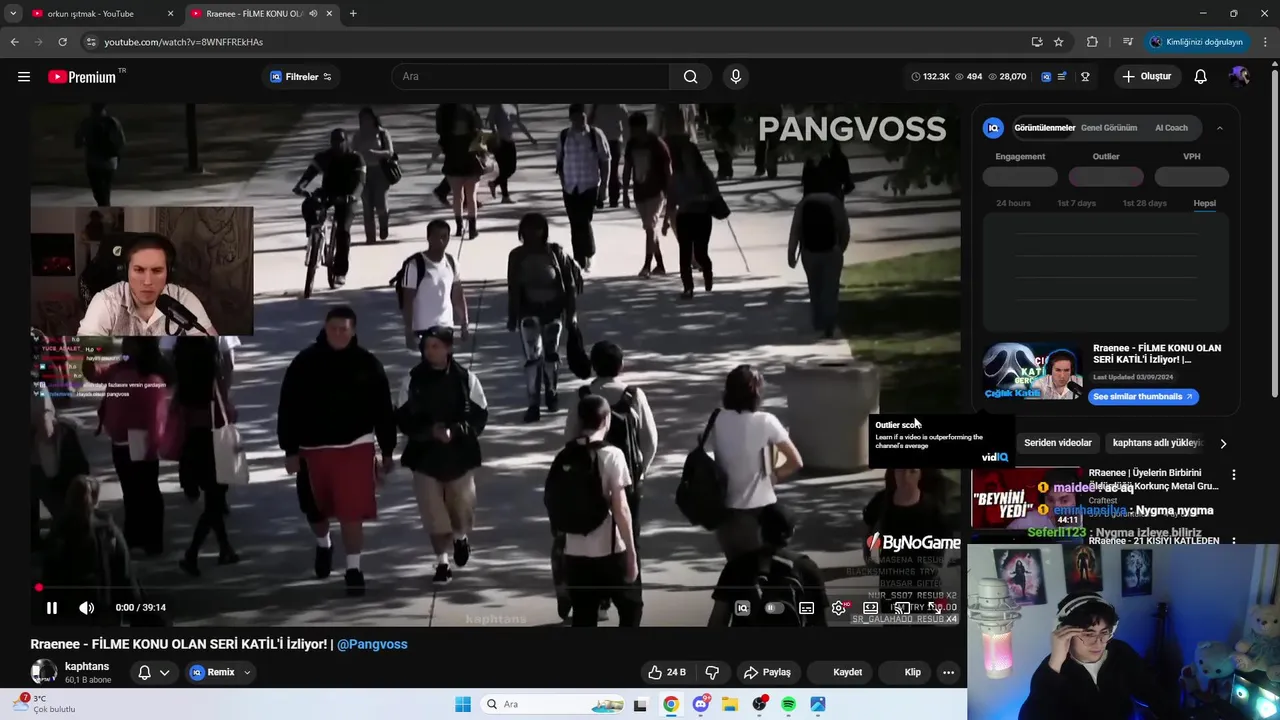Open the vidIQ list icon in header bar
Screen dimensions: 1280x720
[x=1062, y=77]
